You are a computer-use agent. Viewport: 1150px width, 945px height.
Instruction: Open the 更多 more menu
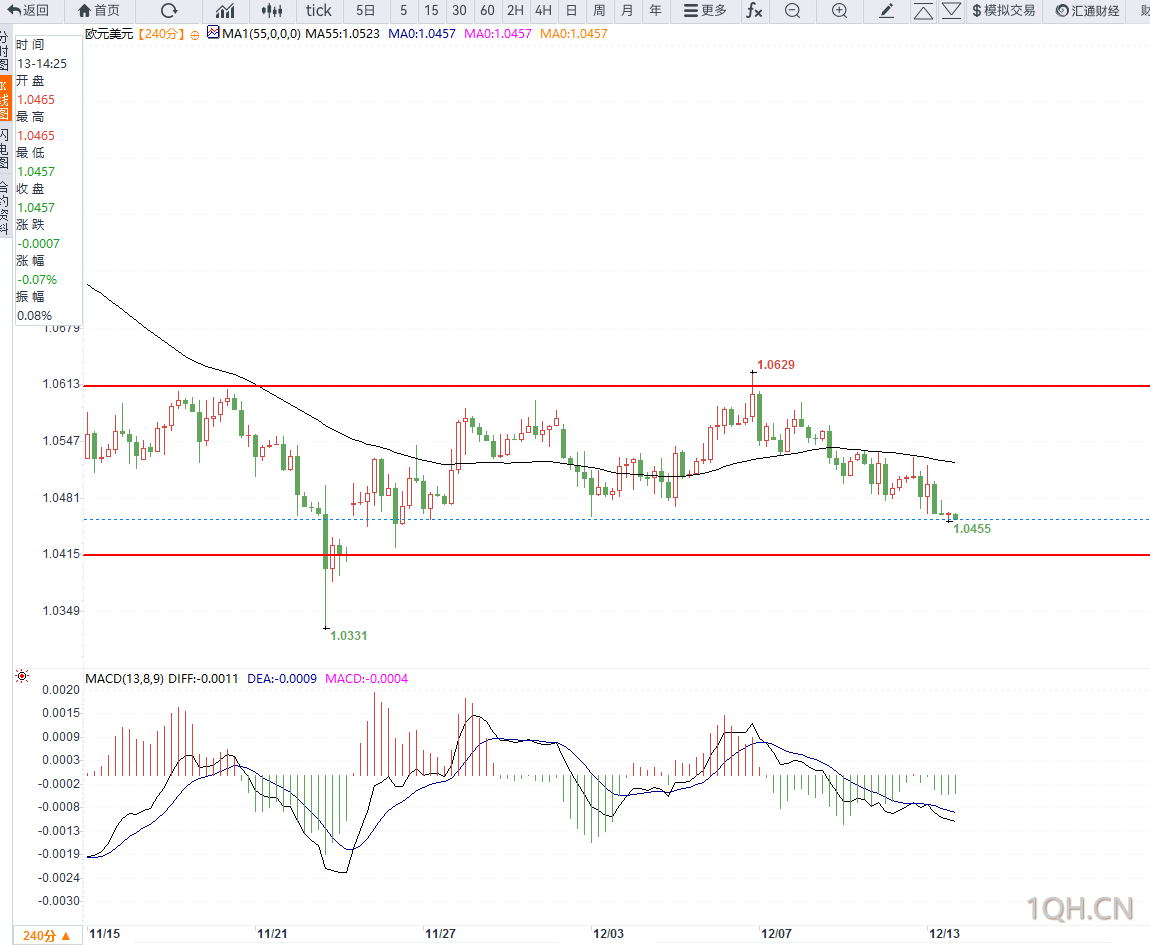point(705,11)
